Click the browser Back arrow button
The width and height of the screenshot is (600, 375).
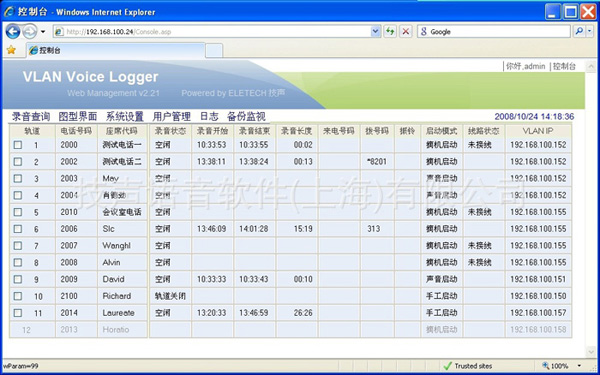click(x=13, y=31)
